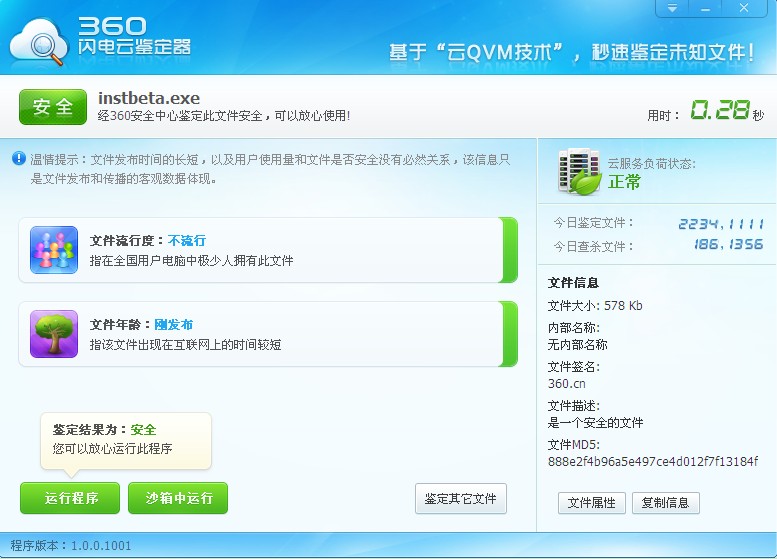This screenshot has width=777, height=559.
Task: Click the 云QVM技术 slogan in the header
Action: pyautogui.click(x=500, y=52)
